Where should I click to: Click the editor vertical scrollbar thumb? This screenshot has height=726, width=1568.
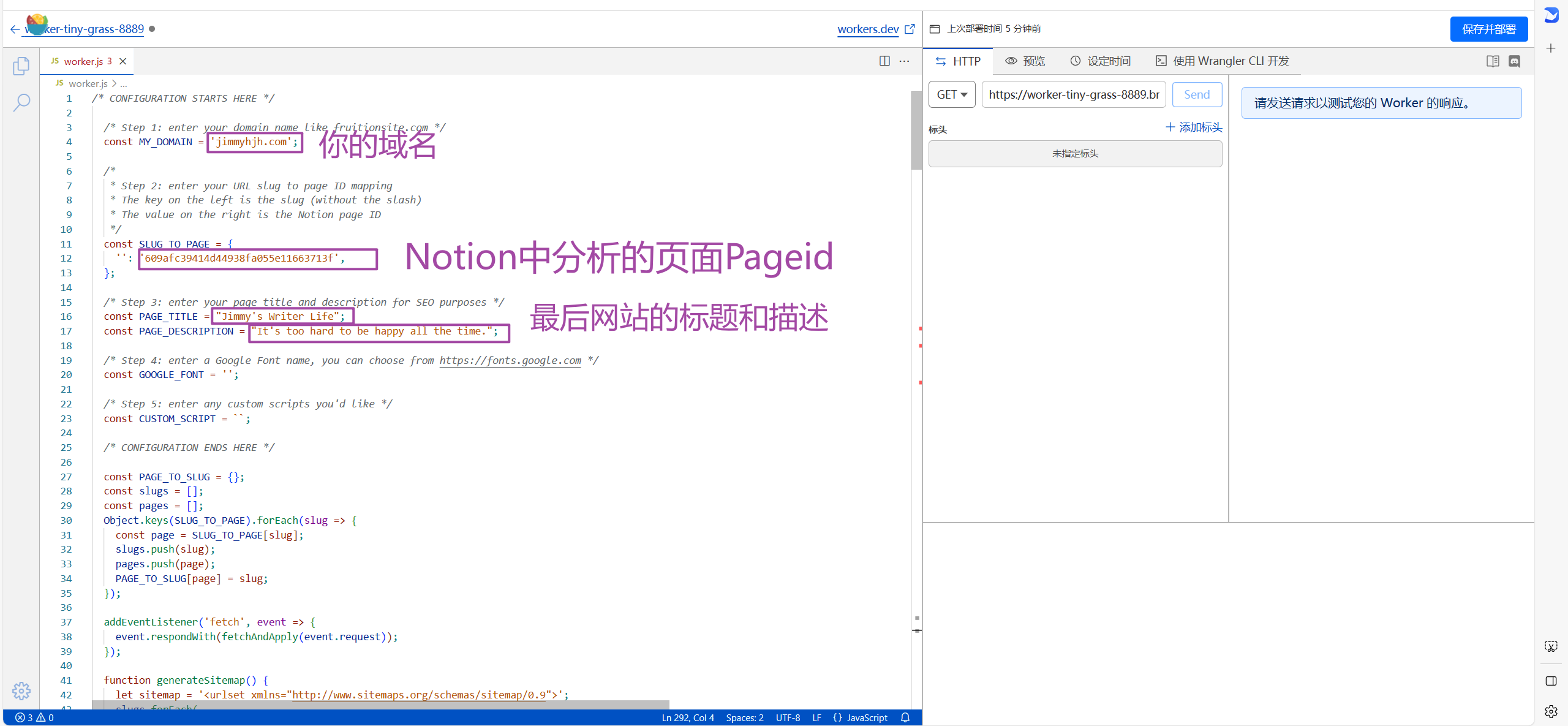click(x=916, y=130)
